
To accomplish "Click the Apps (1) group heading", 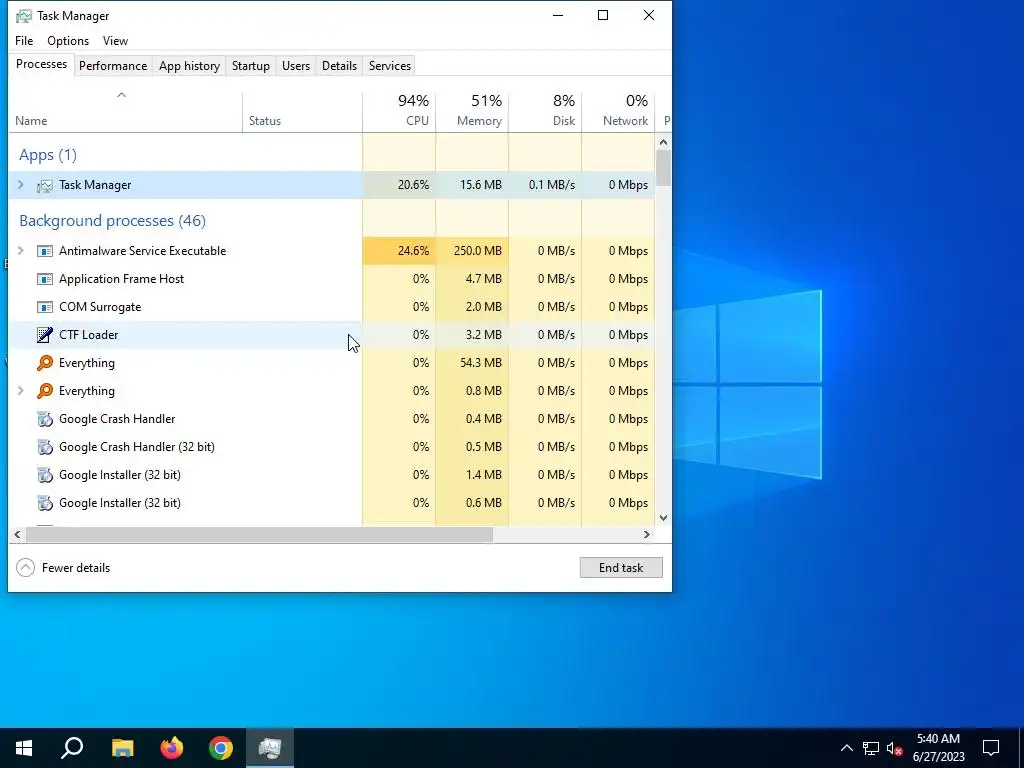I will [x=48, y=155].
